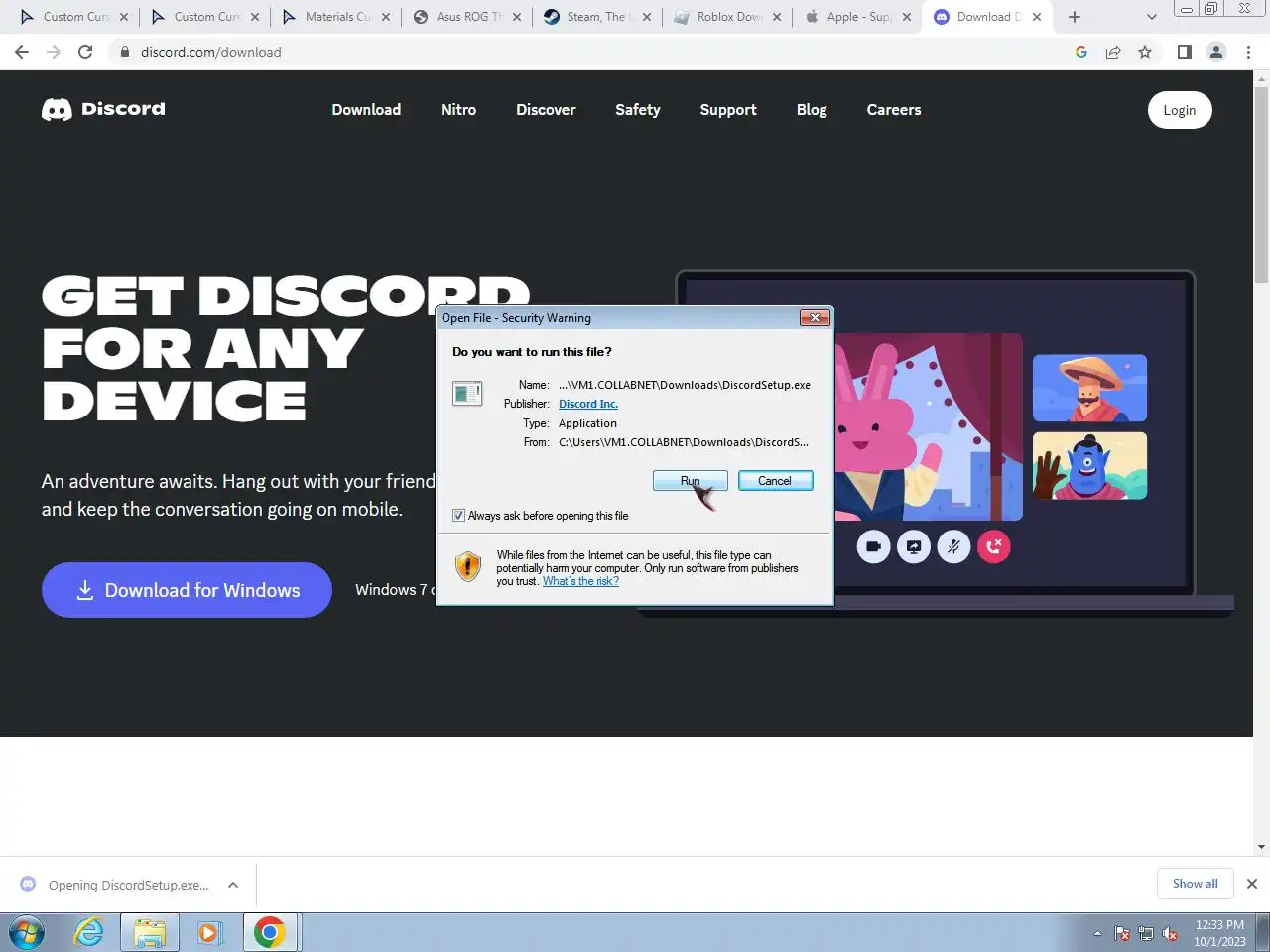The image size is (1270, 952).
Task: Open the Discover nav item
Action: 546,110
